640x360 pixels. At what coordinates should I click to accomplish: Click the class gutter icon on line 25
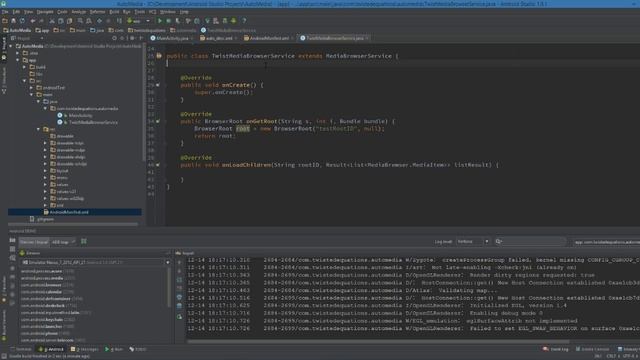[x=159, y=56]
